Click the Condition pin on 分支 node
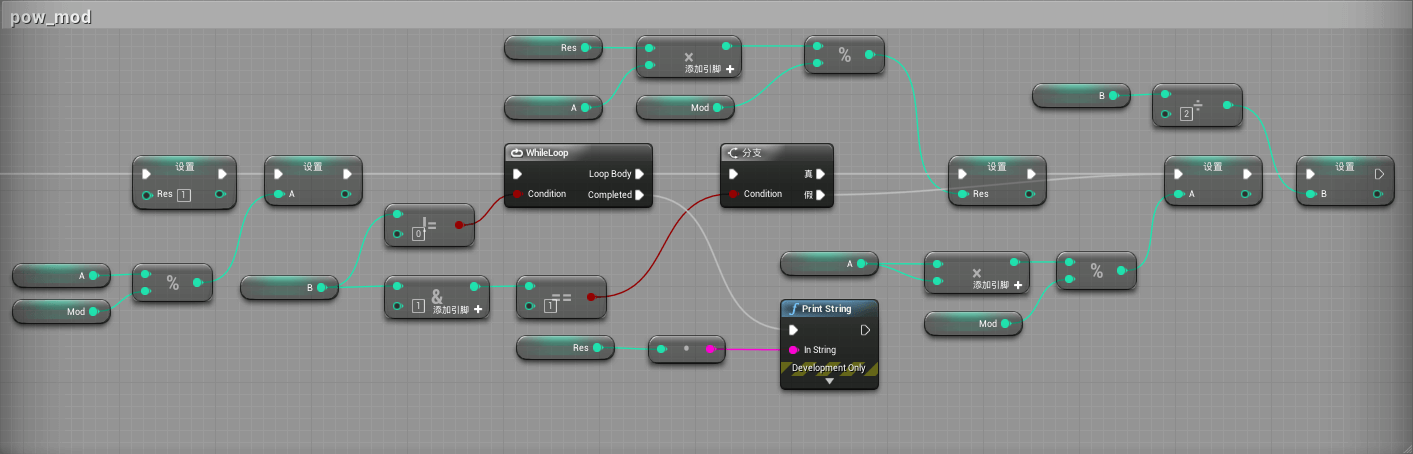 pyautogui.click(x=733, y=194)
